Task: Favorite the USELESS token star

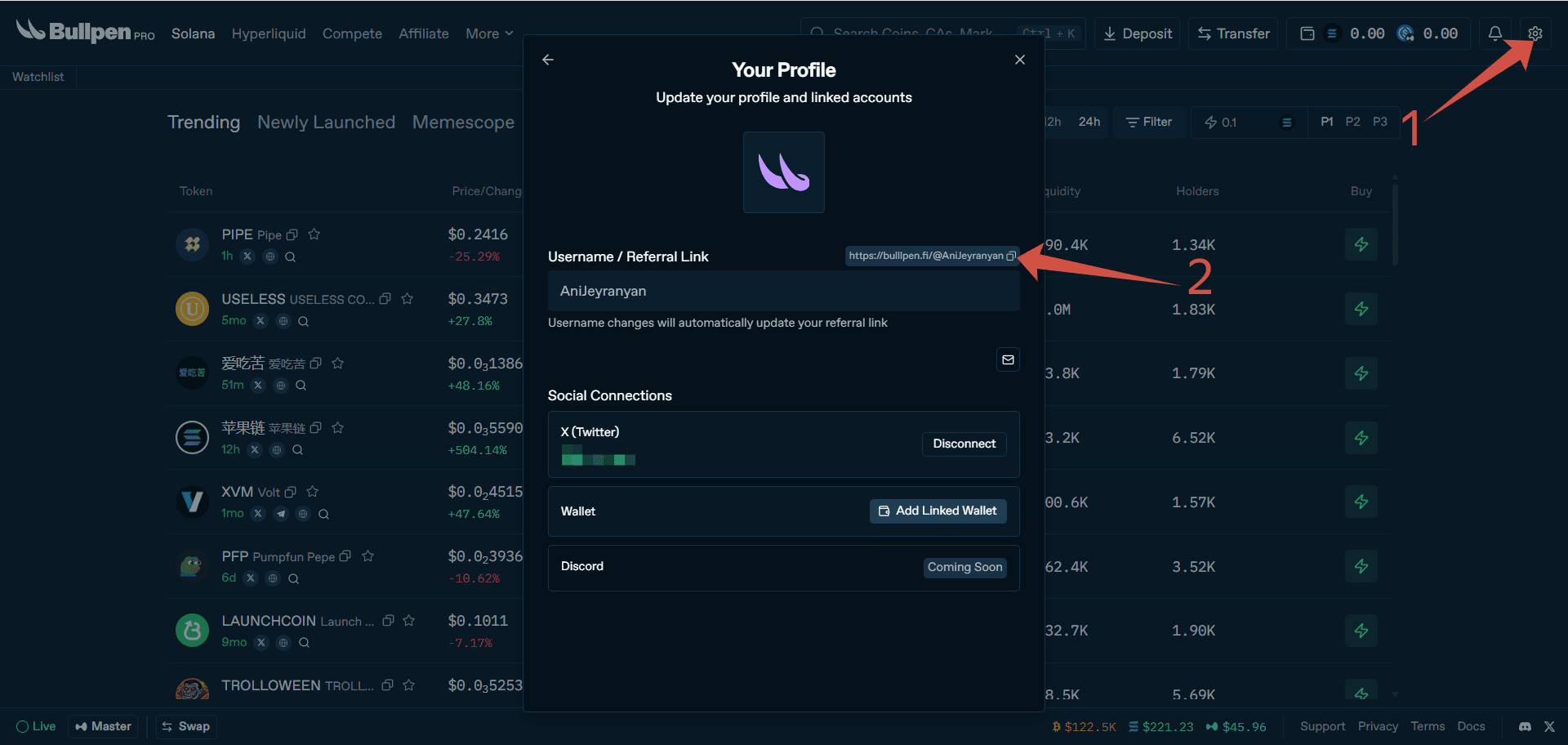Action: (x=408, y=299)
